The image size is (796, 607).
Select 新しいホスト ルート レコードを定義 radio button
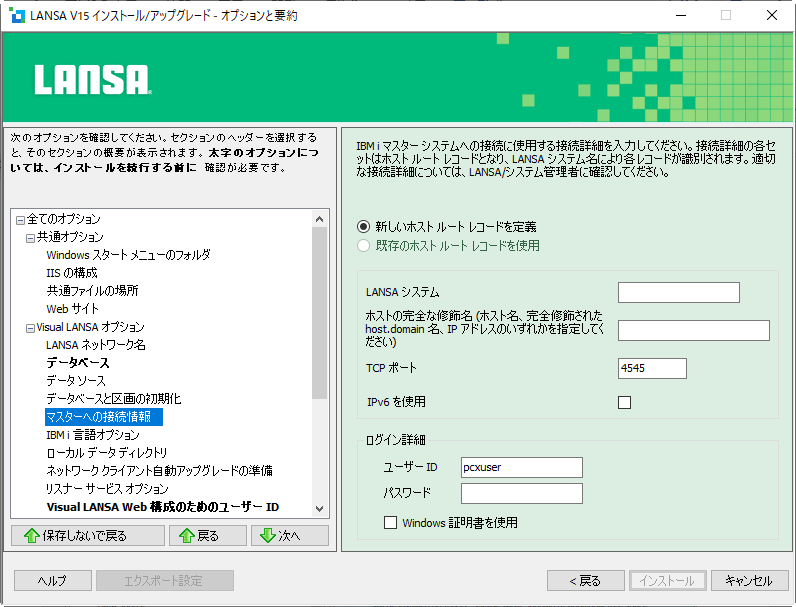pyautogui.click(x=363, y=226)
